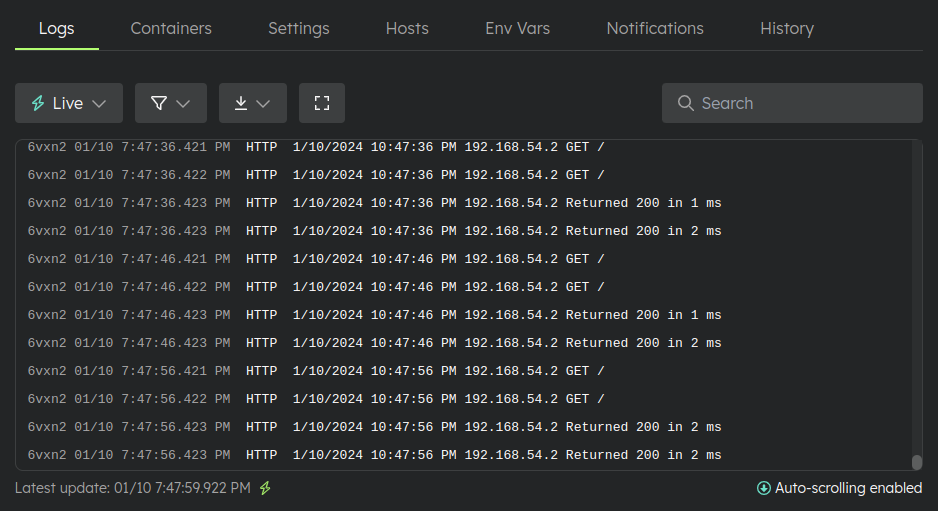Click the circled arrow auto-scroll icon
Viewport: 938px width, 511px height.
click(x=764, y=488)
